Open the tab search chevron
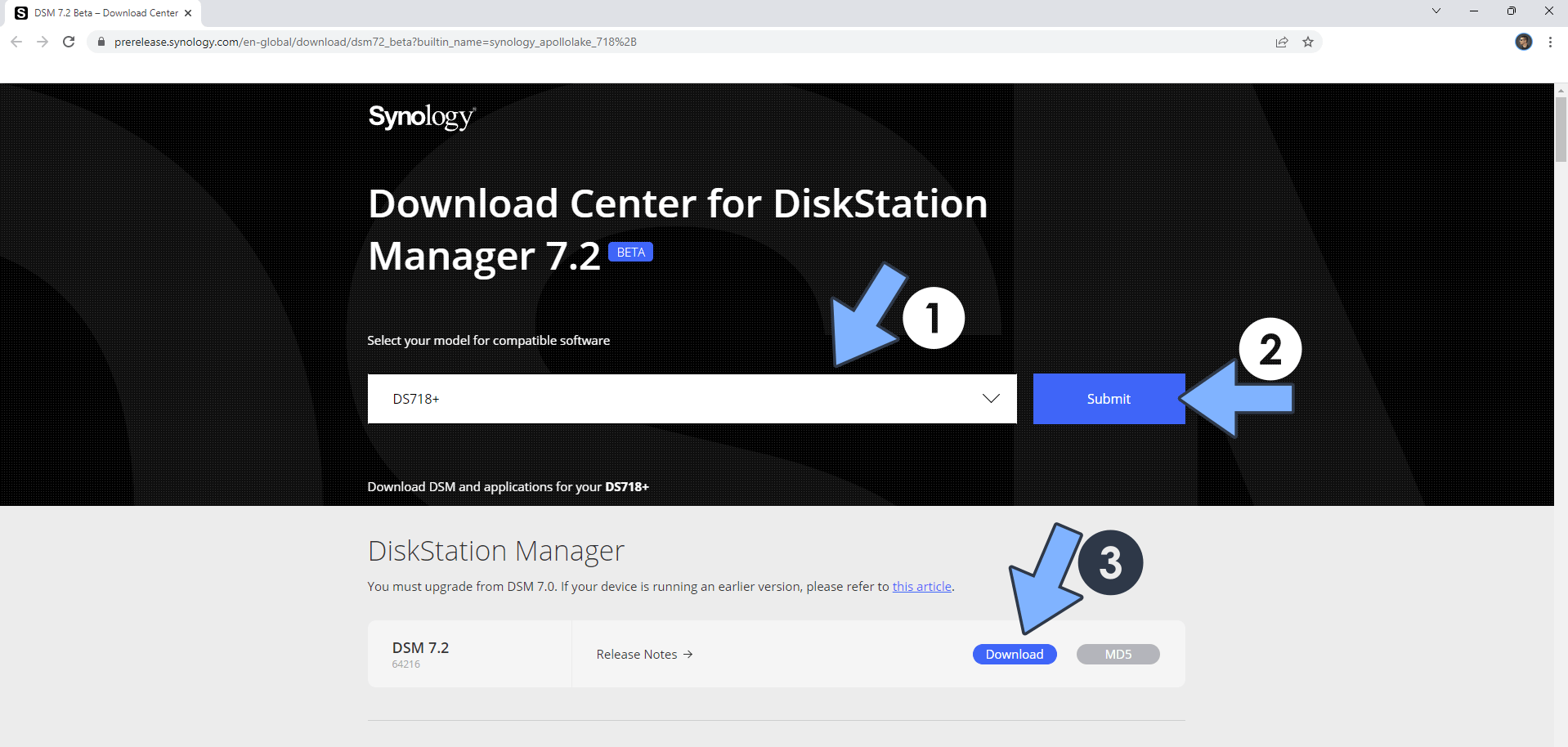Image resolution: width=1568 pixels, height=747 pixels. pos(1436,11)
